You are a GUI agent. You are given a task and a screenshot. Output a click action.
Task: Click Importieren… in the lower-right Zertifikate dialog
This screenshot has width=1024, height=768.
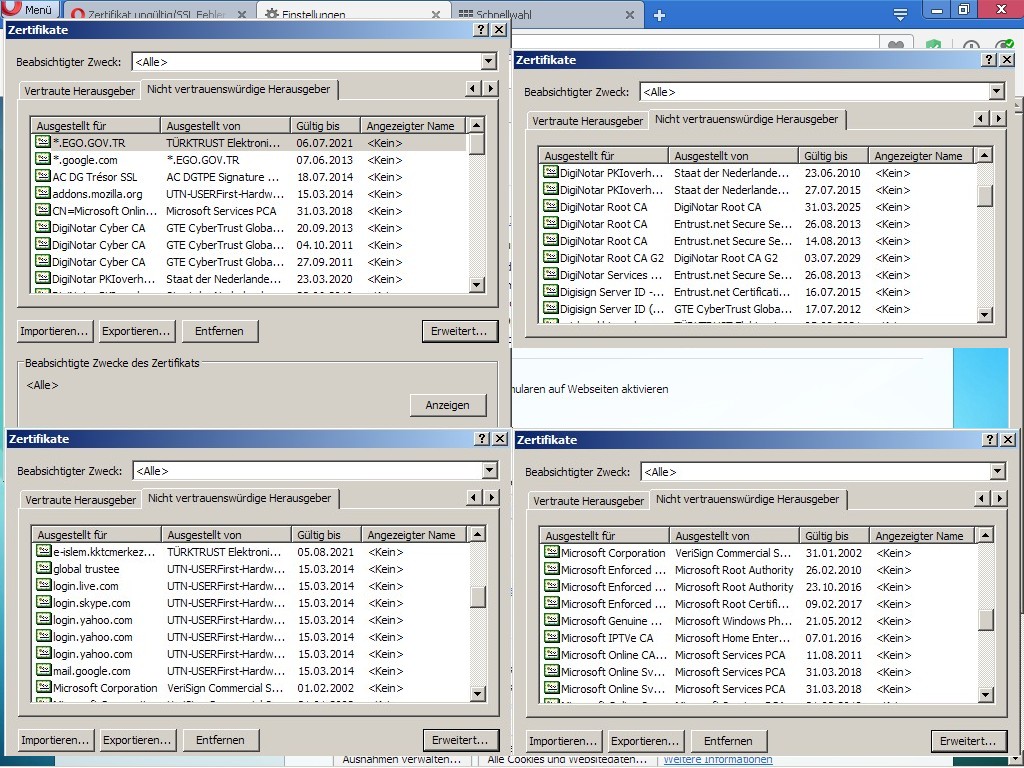coord(563,741)
